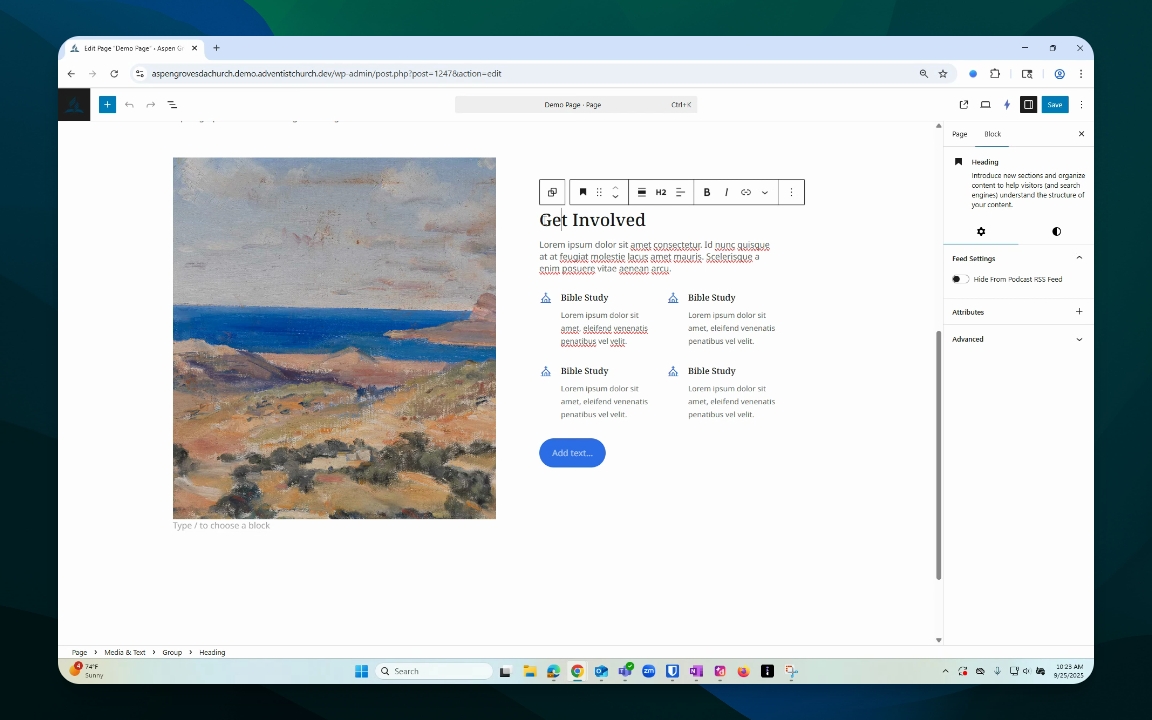This screenshot has height=720, width=1152.
Task: Click the Get Involved heading
Action: [x=592, y=220]
